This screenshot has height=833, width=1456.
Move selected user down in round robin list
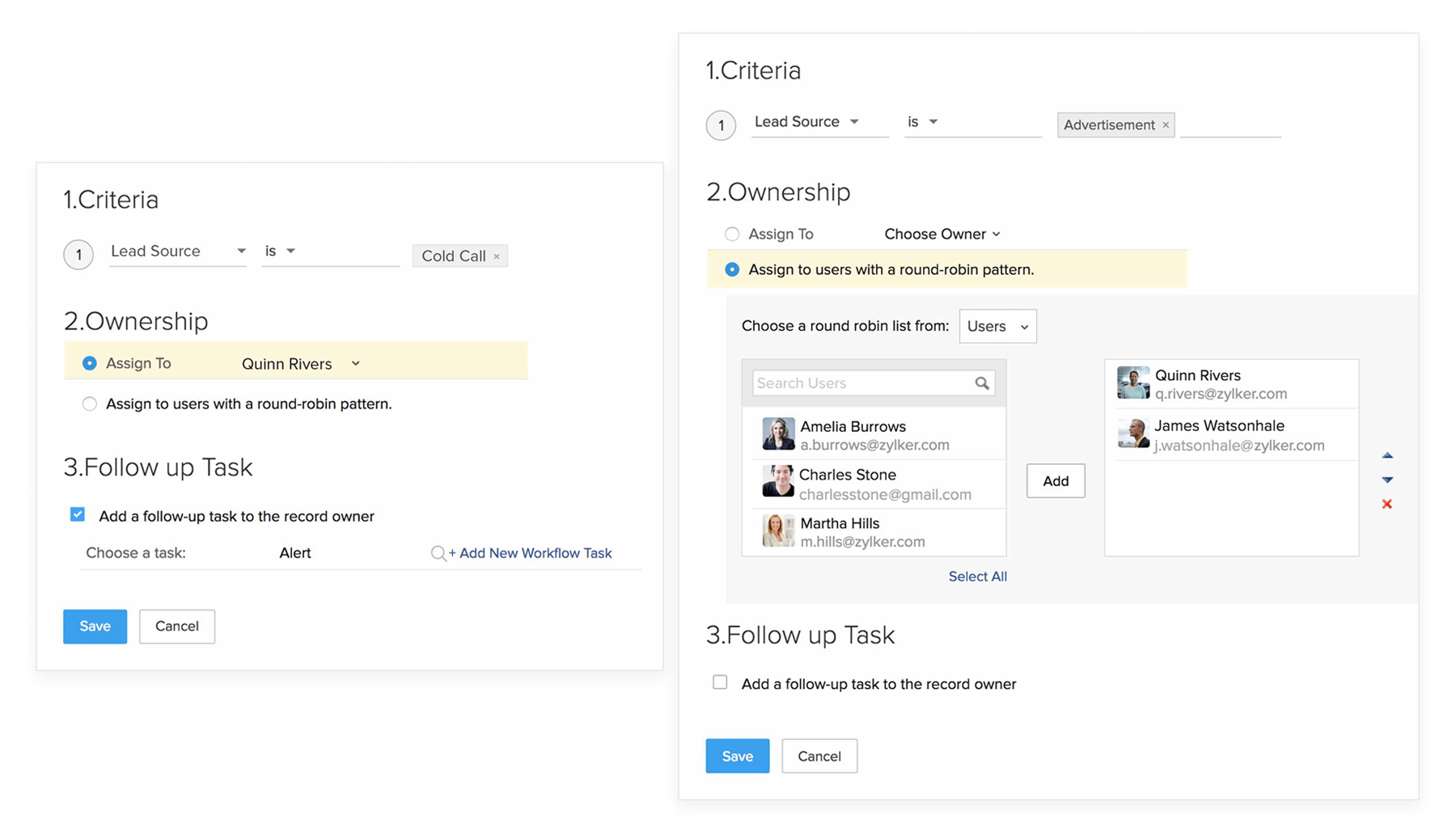[x=1387, y=480]
